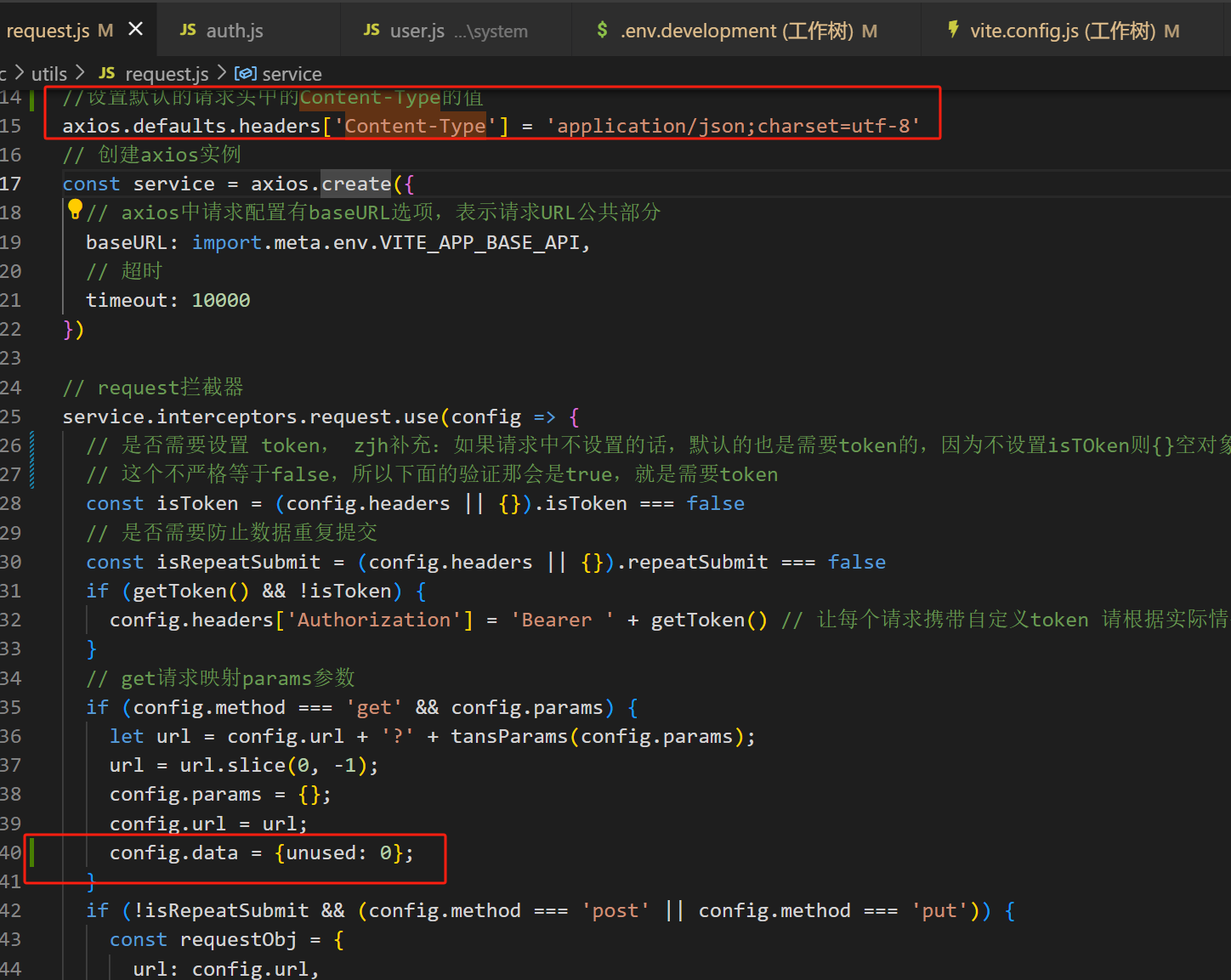This screenshot has width=1231, height=980.
Task: Click 'url.slice(0, -1)' on line 37
Action: [x=273, y=765]
